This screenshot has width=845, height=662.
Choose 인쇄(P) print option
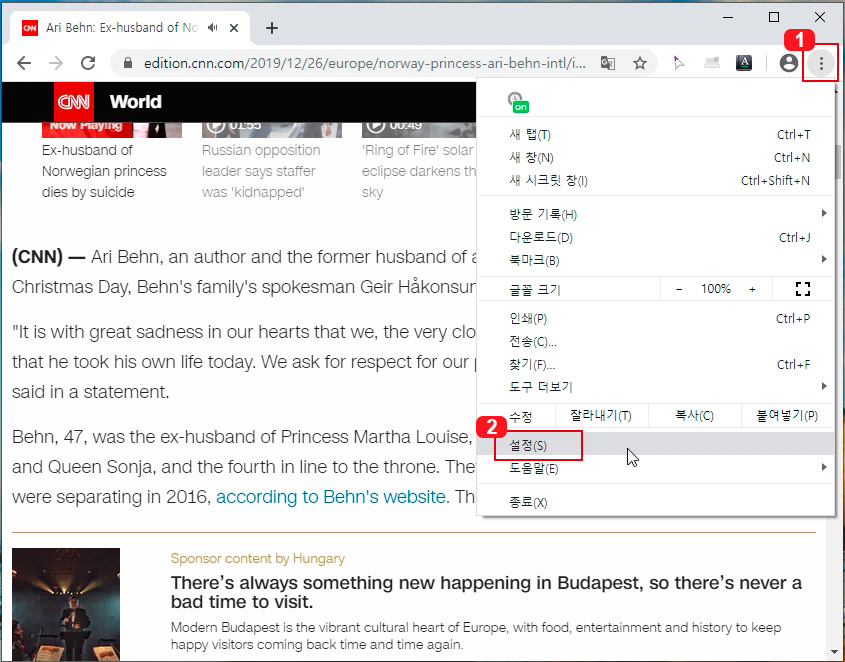pos(656,319)
